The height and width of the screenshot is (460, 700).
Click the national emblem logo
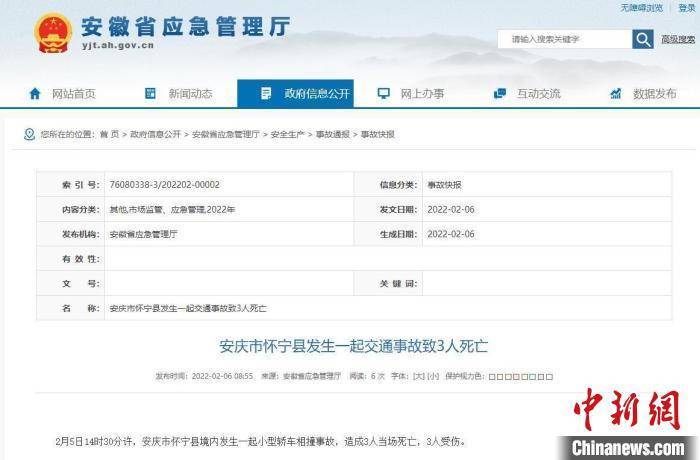[x=52, y=33]
